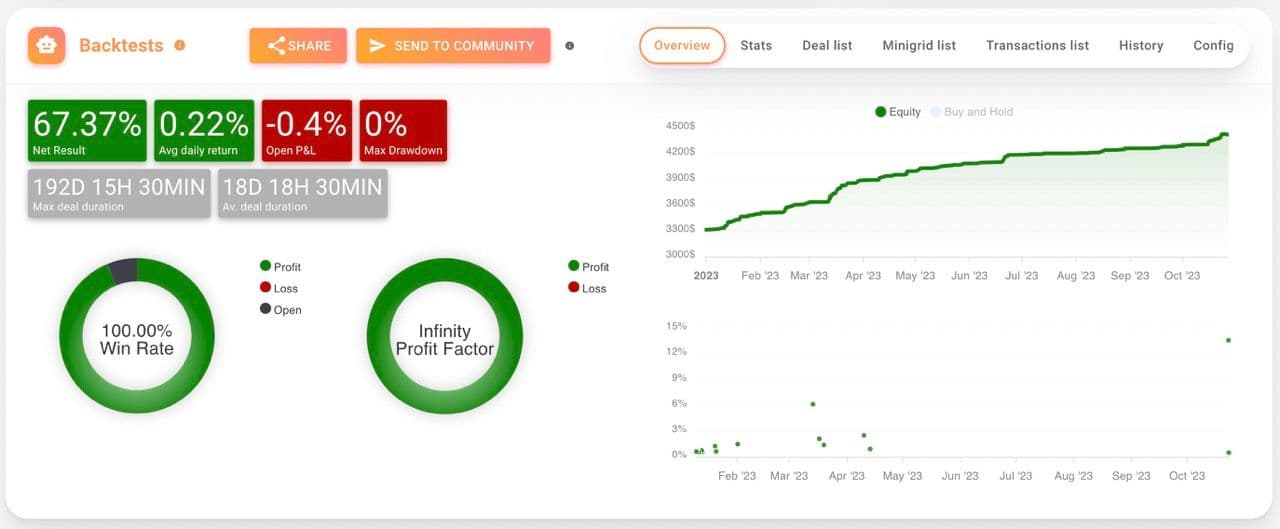1280x529 pixels.
Task: Open the Deal list tab
Action: coord(827,45)
